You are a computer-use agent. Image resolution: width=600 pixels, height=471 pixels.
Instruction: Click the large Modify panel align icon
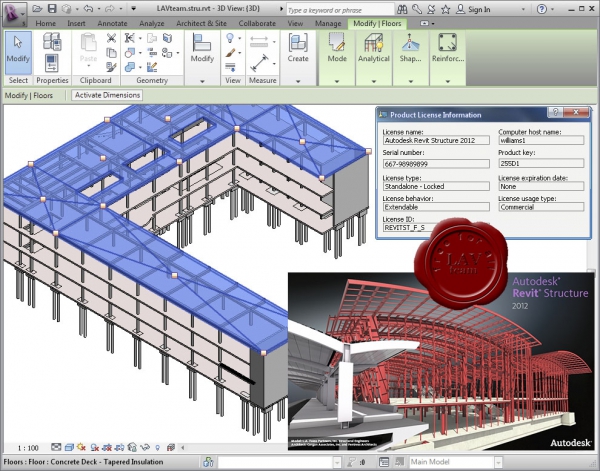tap(202, 42)
